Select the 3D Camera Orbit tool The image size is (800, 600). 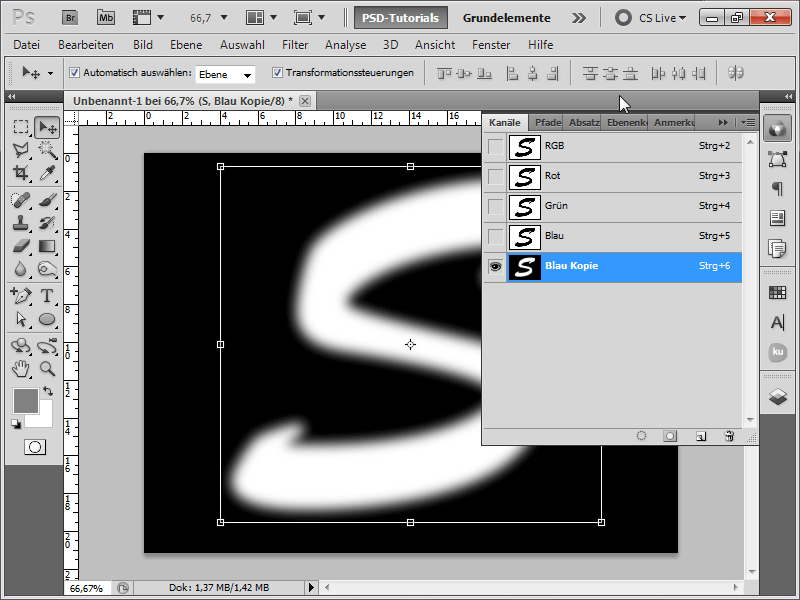click(47, 346)
